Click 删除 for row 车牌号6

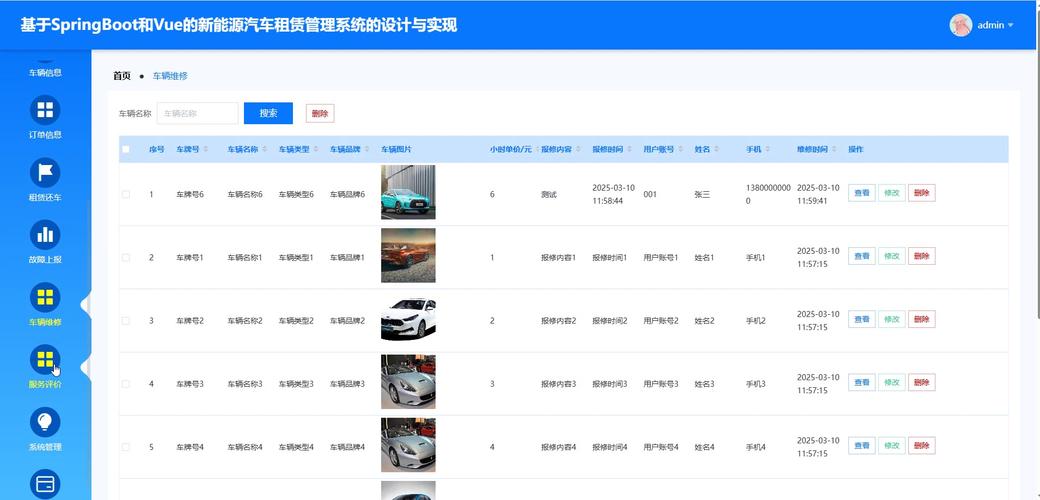pyautogui.click(x=921, y=193)
